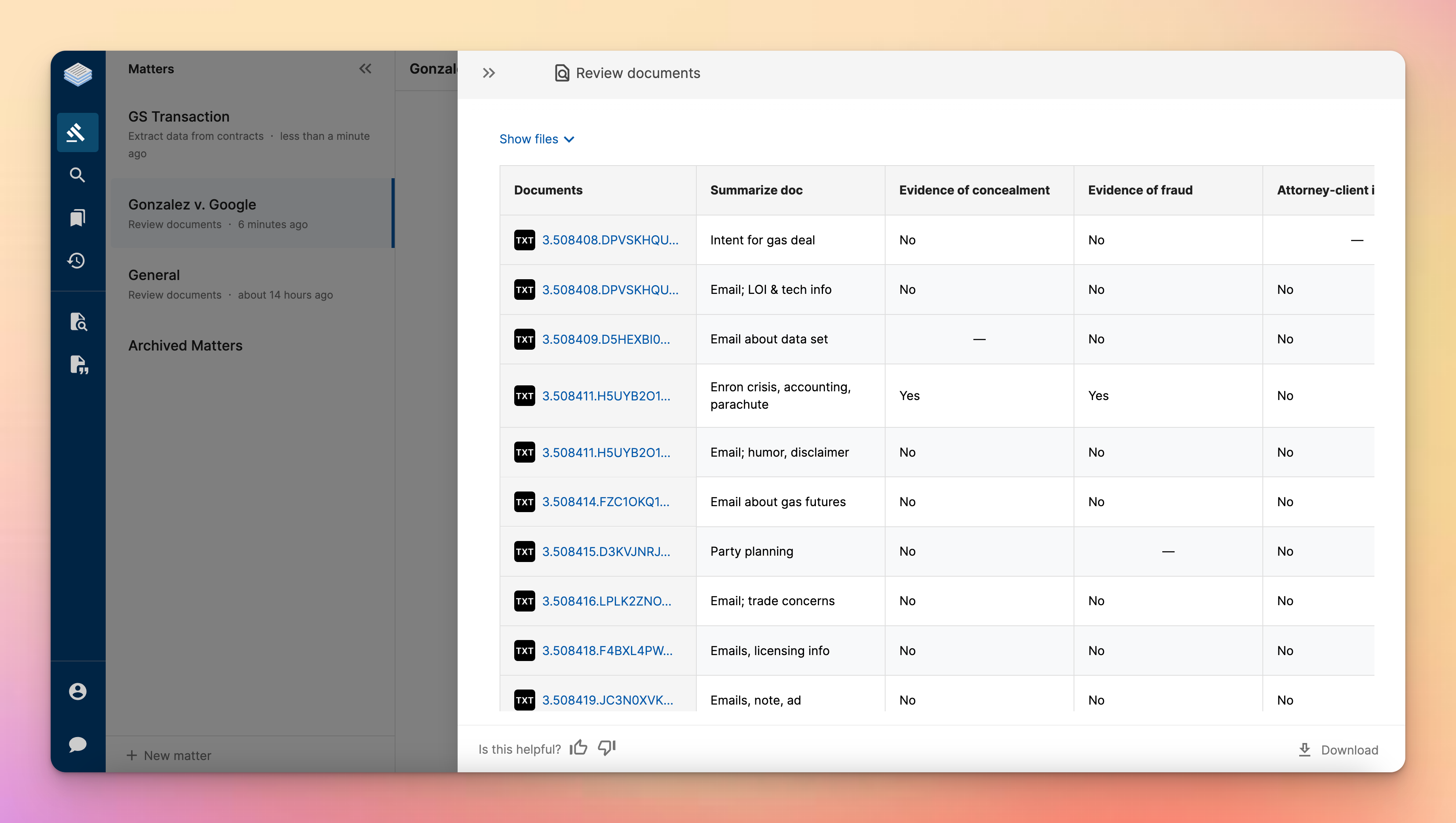Open Archived Matters section
Image resolution: width=1456 pixels, height=823 pixels.
tap(185, 346)
